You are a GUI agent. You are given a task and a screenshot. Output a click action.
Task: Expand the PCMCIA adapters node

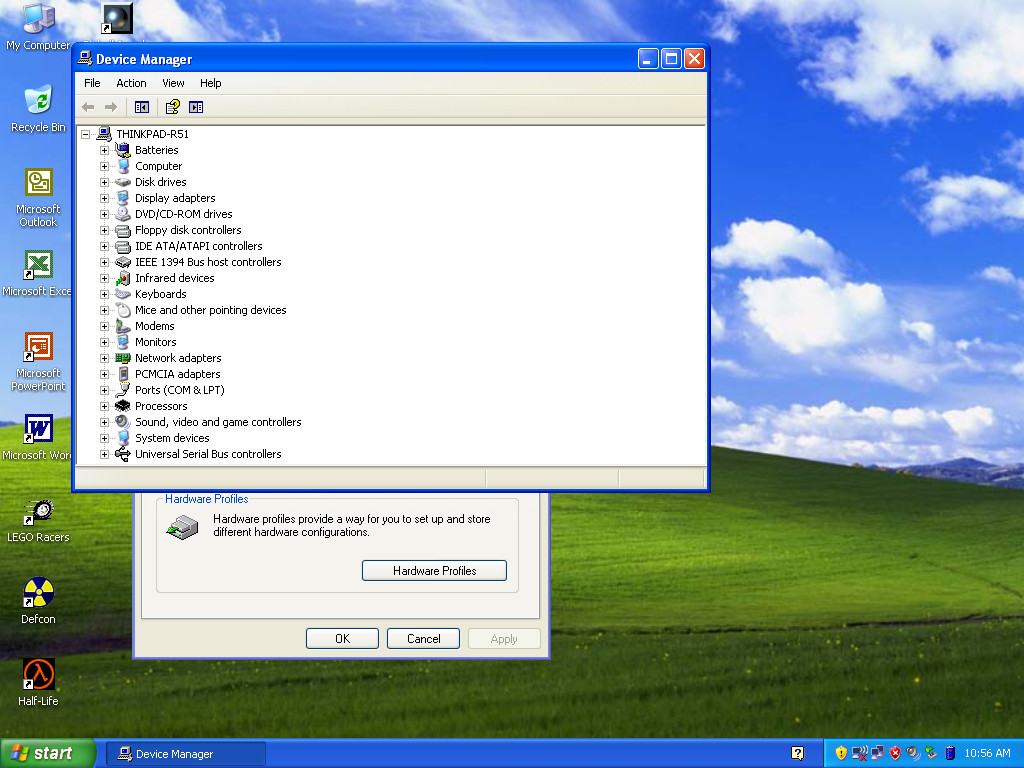[x=104, y=374]
